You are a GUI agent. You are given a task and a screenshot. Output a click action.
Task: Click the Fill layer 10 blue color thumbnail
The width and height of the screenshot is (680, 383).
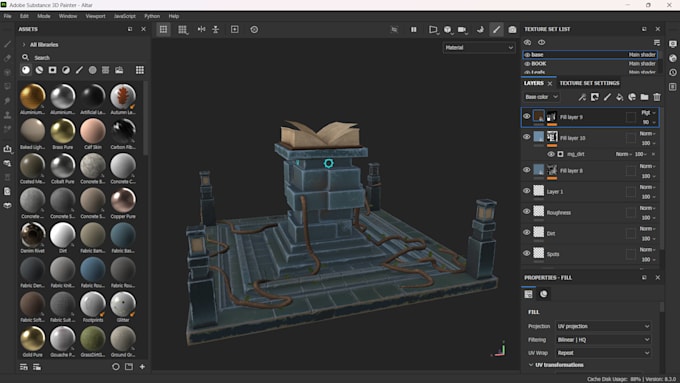click(539, 137)
